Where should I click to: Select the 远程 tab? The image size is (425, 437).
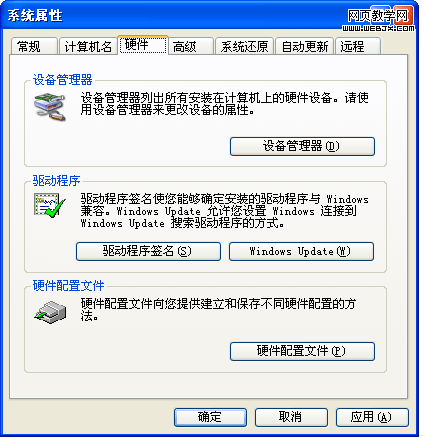coord(358,46)
